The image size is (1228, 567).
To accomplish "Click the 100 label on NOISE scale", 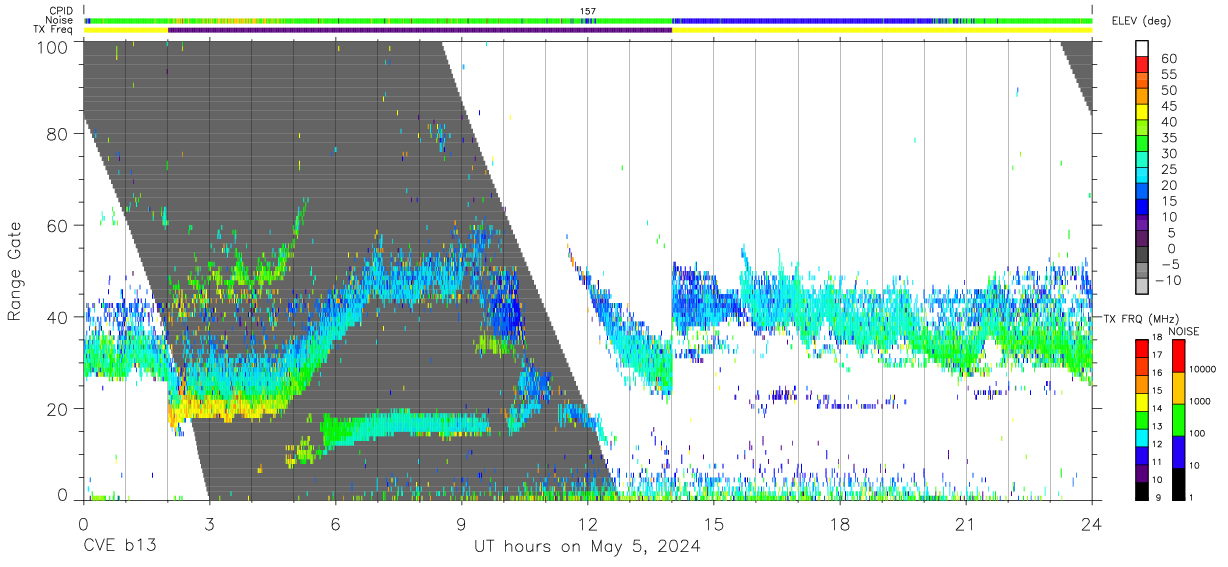I will (x=1198, y=433).
